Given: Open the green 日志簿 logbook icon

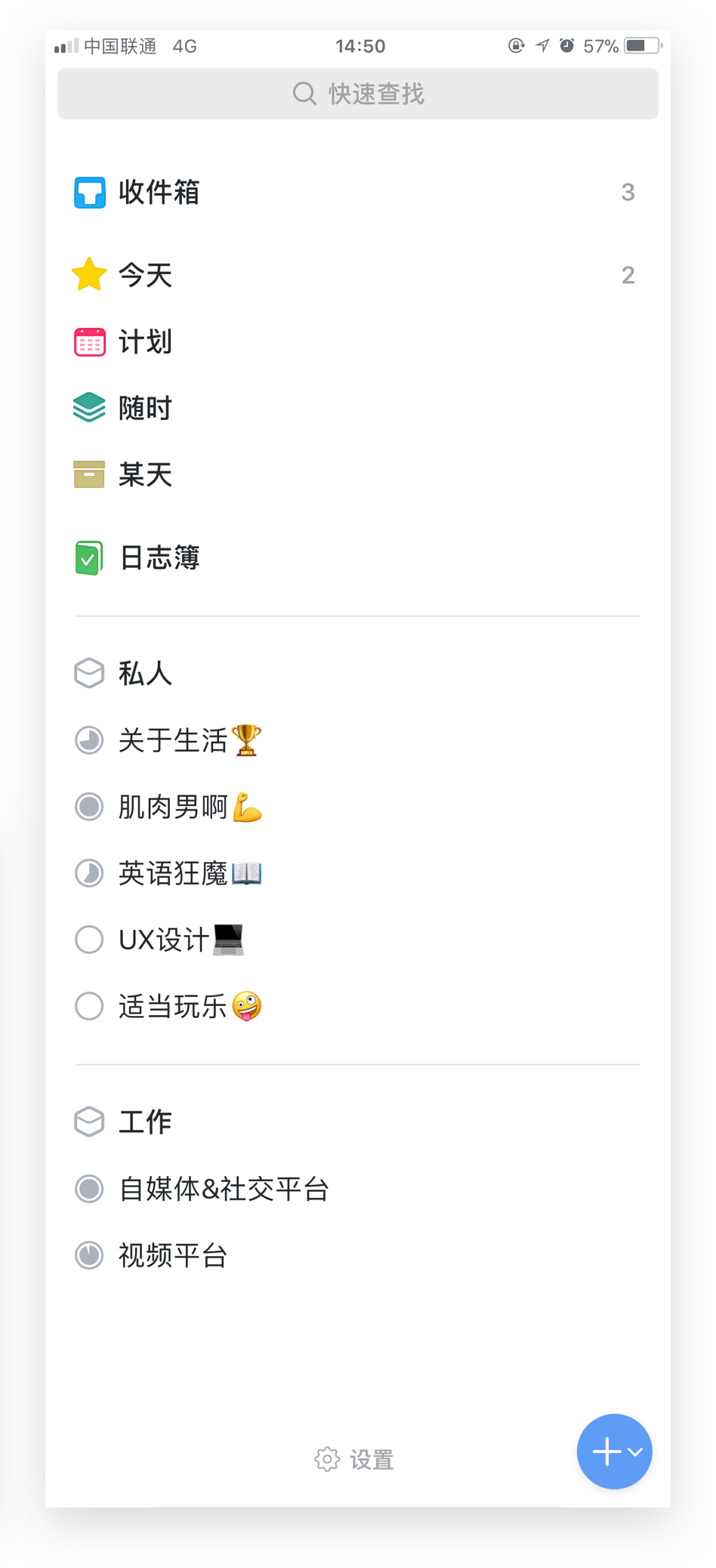Looking at the screenshot, I should click(89, 558).
